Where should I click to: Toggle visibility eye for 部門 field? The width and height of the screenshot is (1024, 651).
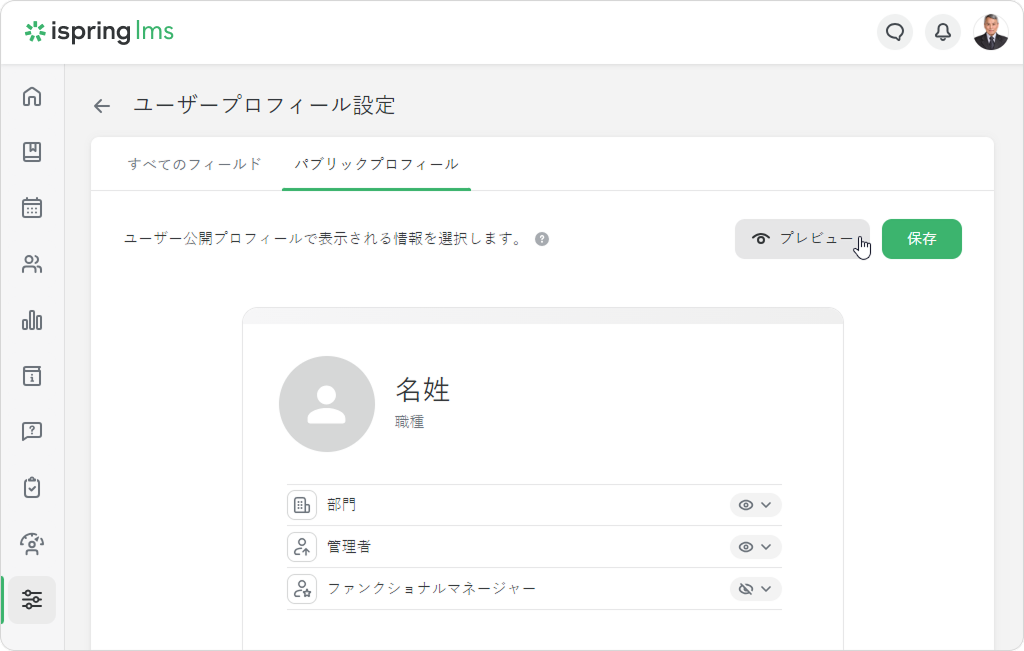click(745, 505)
